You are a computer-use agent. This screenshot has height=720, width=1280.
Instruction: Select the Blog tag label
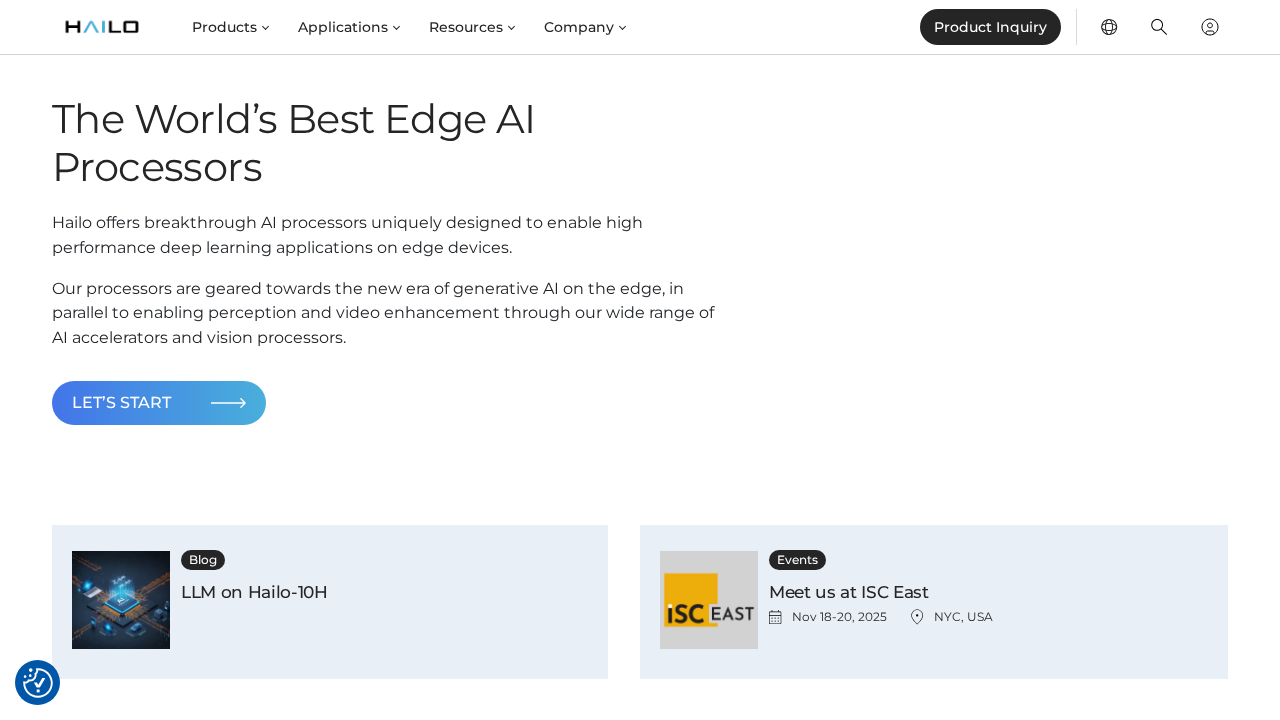click(203, 560)
